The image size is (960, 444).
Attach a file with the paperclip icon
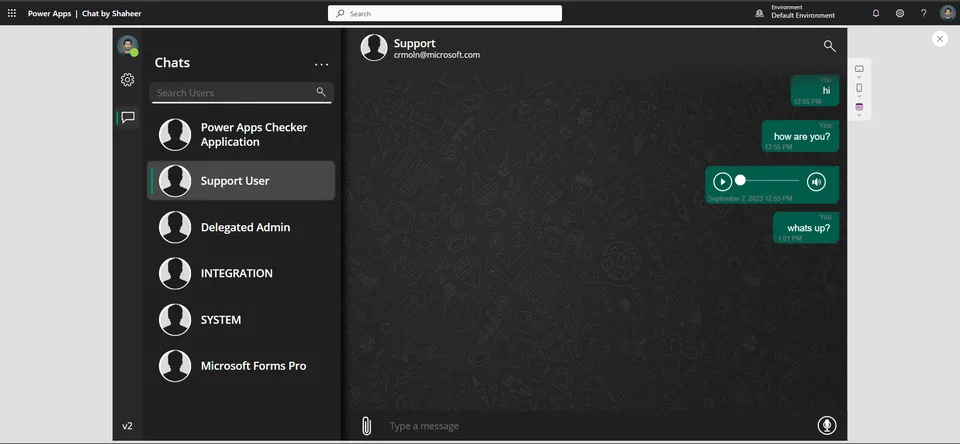366,426
